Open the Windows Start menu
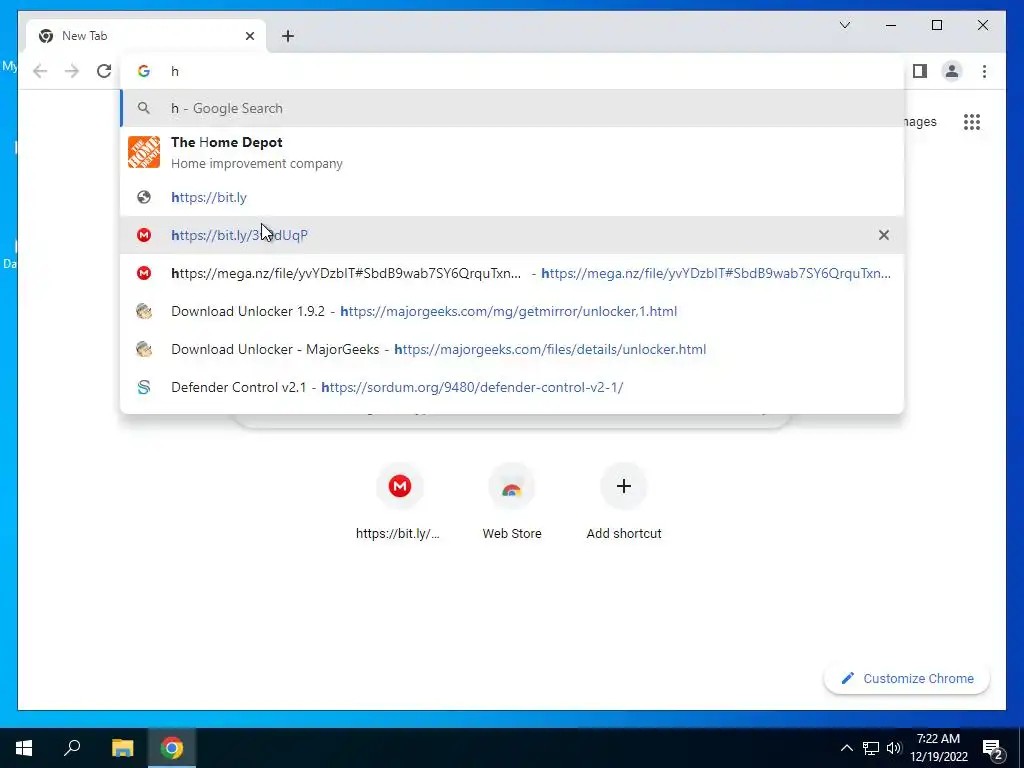The image size is (1024, 768). click(x=24, y=748)
